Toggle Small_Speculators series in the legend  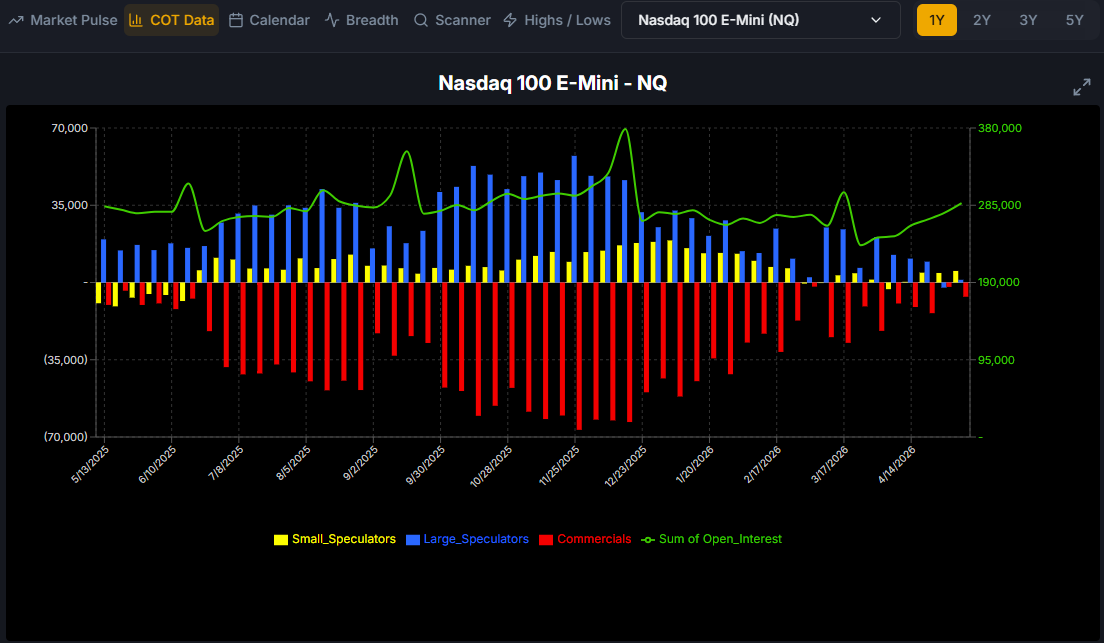tap(334, 539)
